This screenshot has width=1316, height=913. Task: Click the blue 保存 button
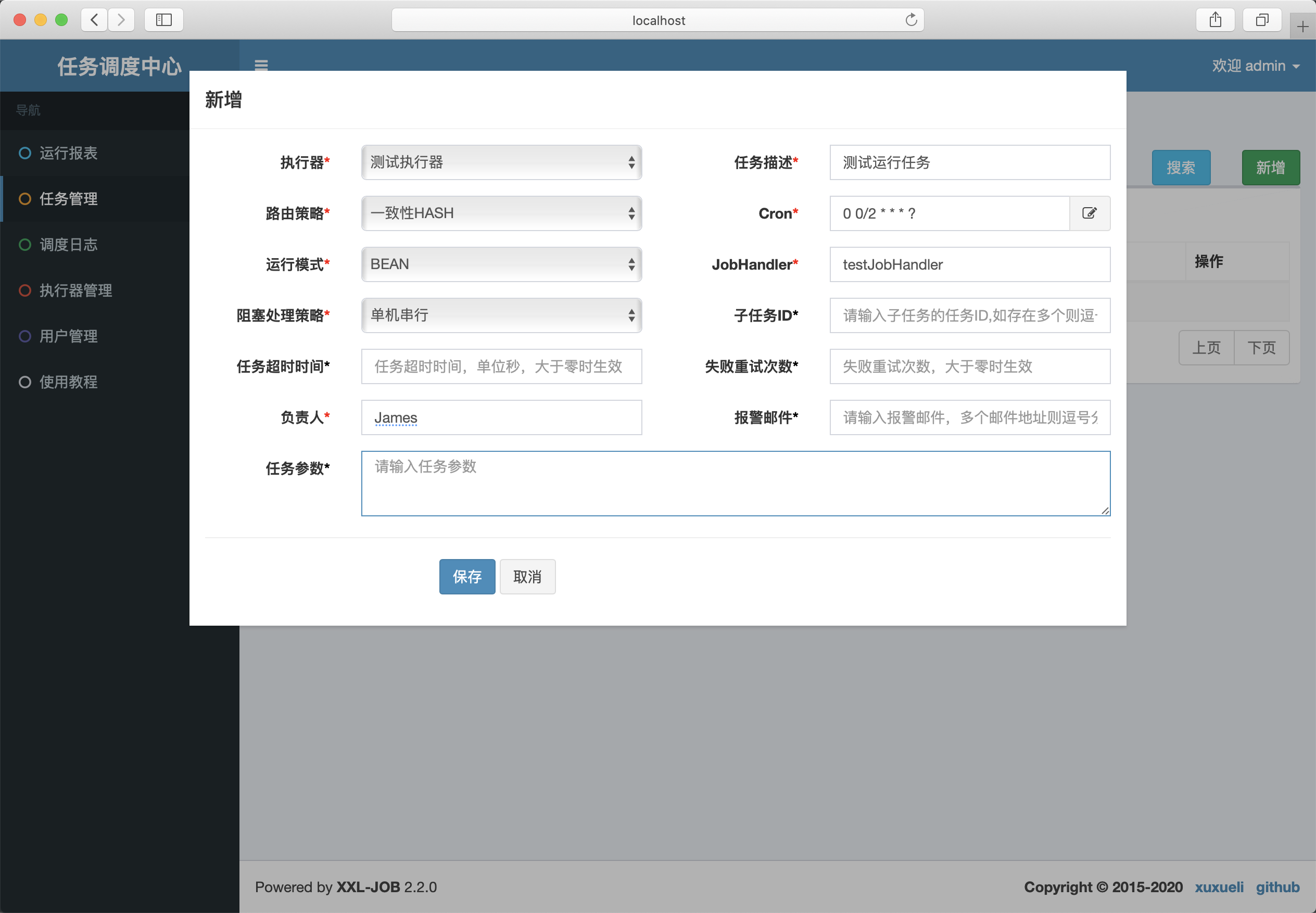coord(467,577)
